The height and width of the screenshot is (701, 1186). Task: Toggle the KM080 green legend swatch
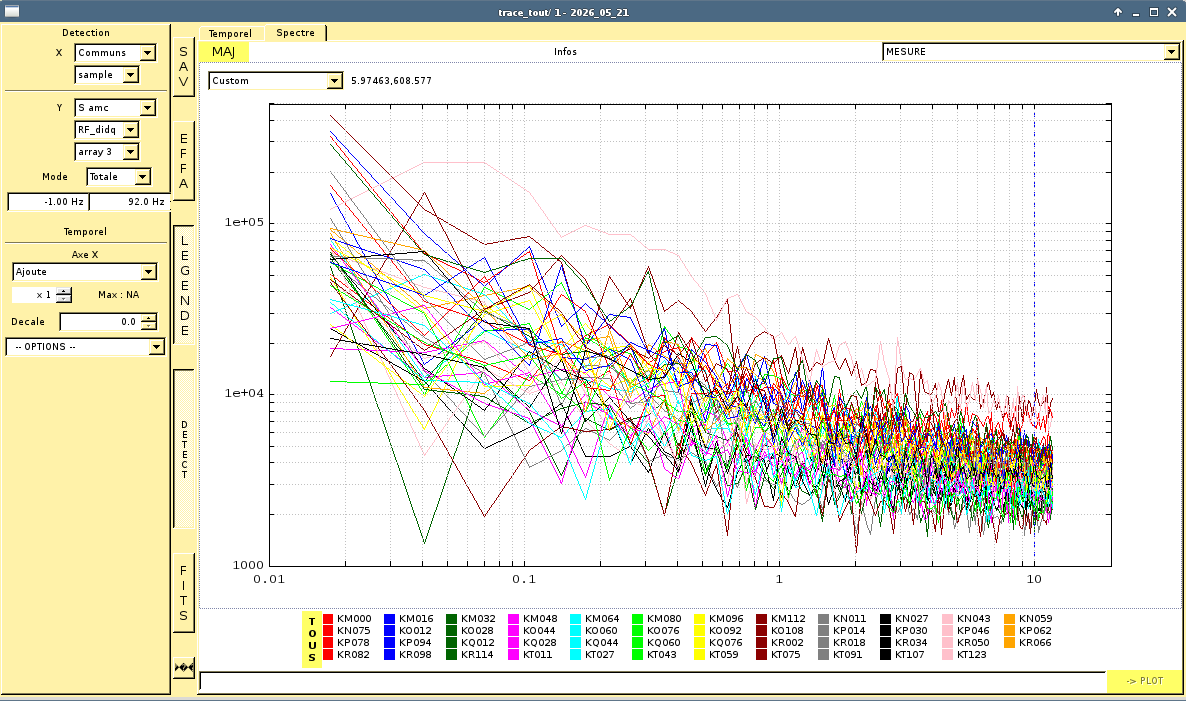[x=638, y=619]
